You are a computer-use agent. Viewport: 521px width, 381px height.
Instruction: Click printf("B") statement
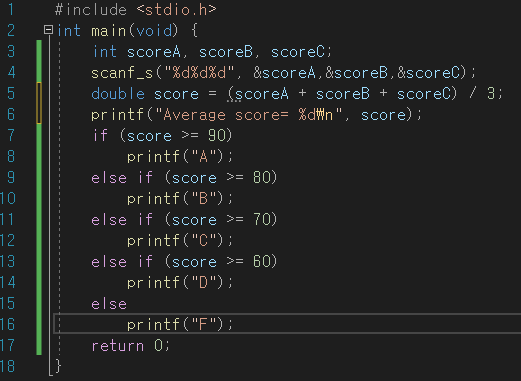pos(180,199)
